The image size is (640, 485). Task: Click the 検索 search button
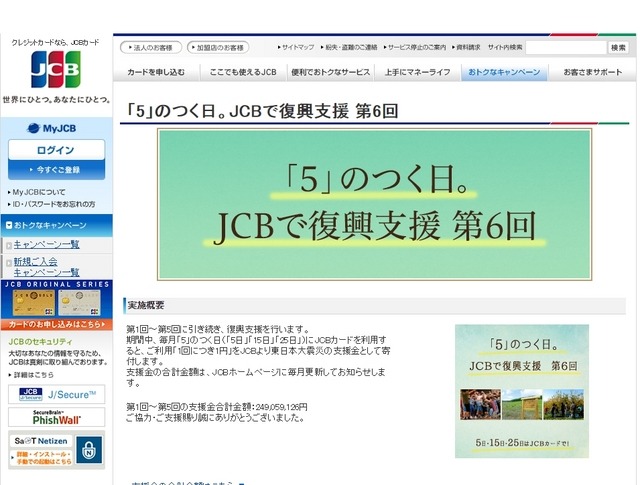618,48
